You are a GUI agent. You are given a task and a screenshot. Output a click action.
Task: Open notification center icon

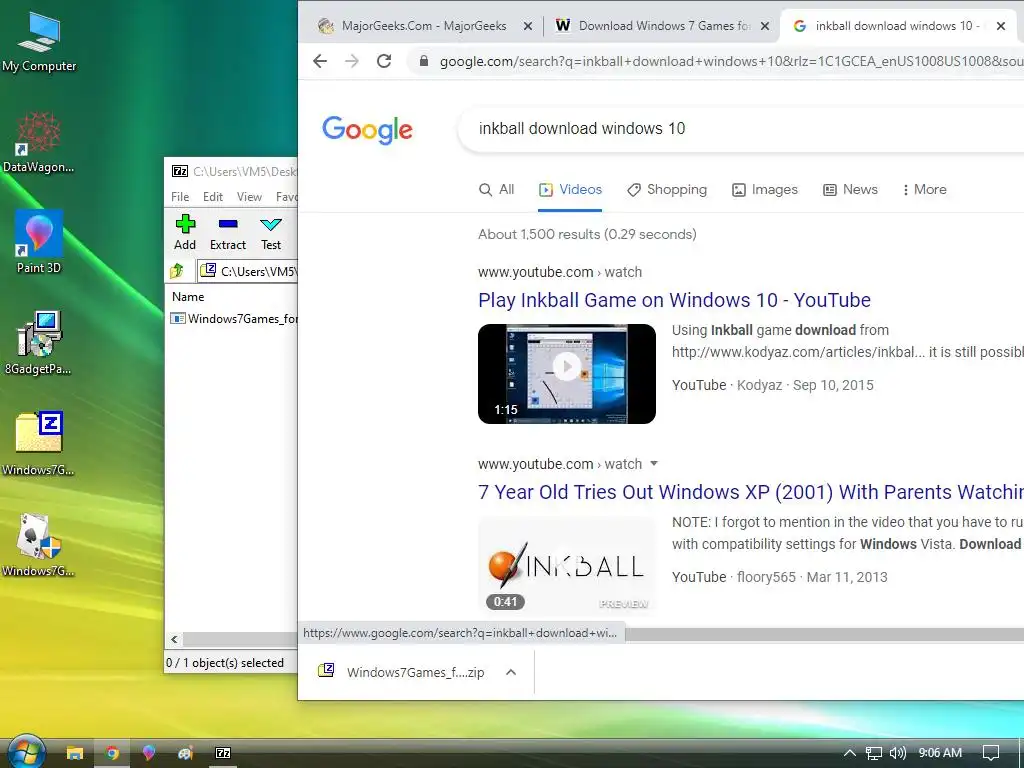click(x=991, y=753)
